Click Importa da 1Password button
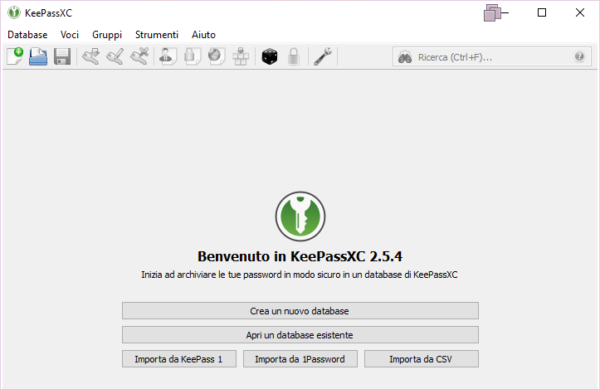 click(x=300, y=359)
